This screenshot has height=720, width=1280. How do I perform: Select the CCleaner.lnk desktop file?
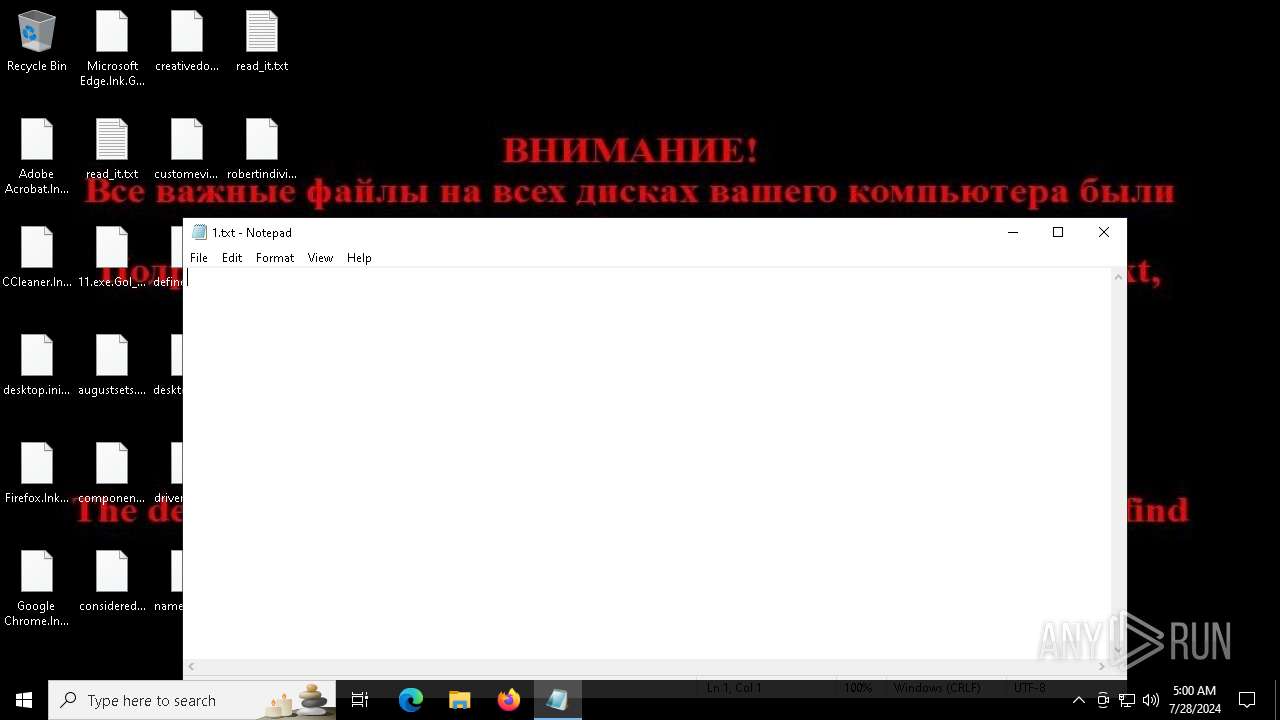click(37, 258)
